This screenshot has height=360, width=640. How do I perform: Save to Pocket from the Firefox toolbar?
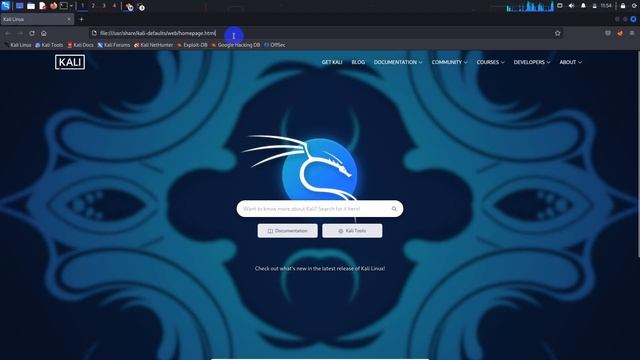608,33
